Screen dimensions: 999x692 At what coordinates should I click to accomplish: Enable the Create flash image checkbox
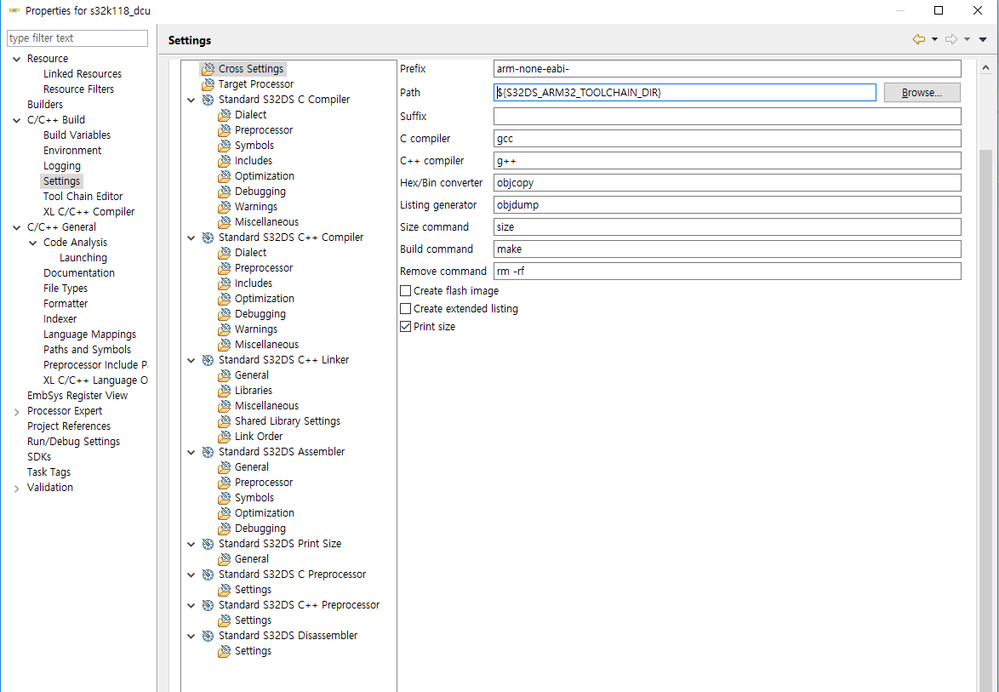405,291
